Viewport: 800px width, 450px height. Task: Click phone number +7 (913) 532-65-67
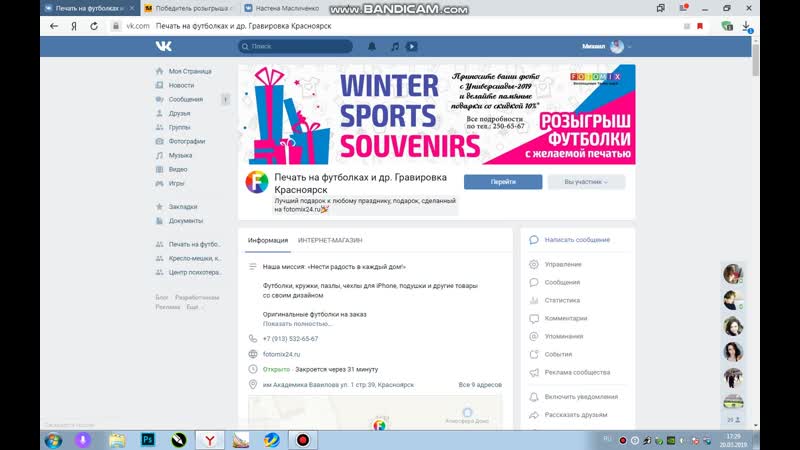pos(290,339)
